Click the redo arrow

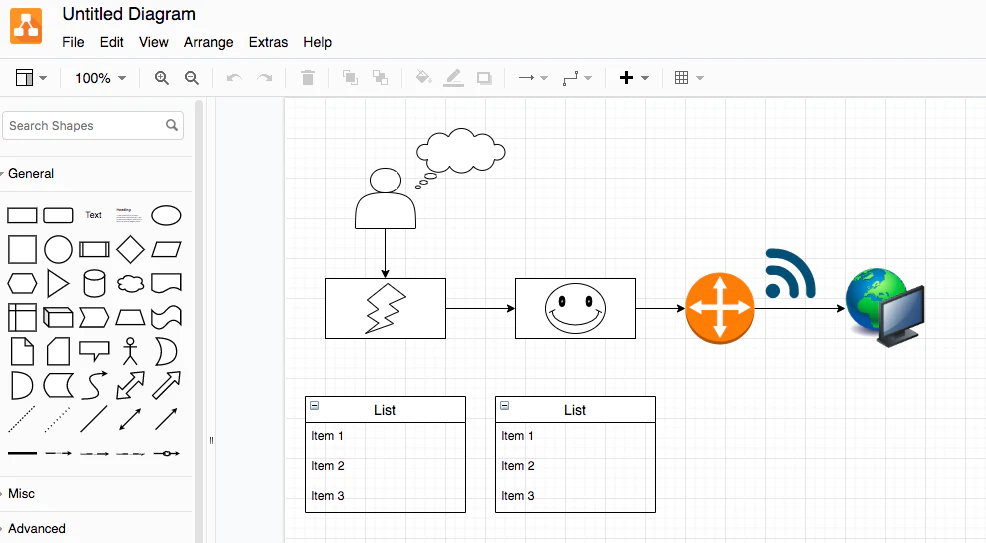[x=265, y=78]
